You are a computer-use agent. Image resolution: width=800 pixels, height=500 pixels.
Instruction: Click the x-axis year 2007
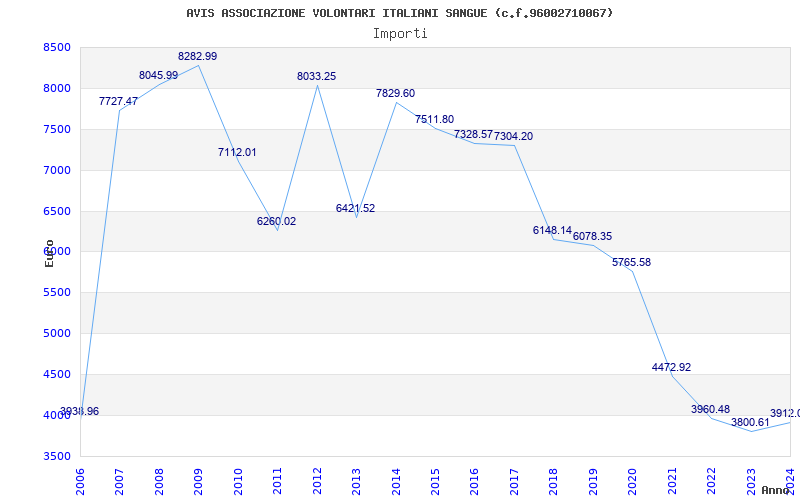coord(119,482)
